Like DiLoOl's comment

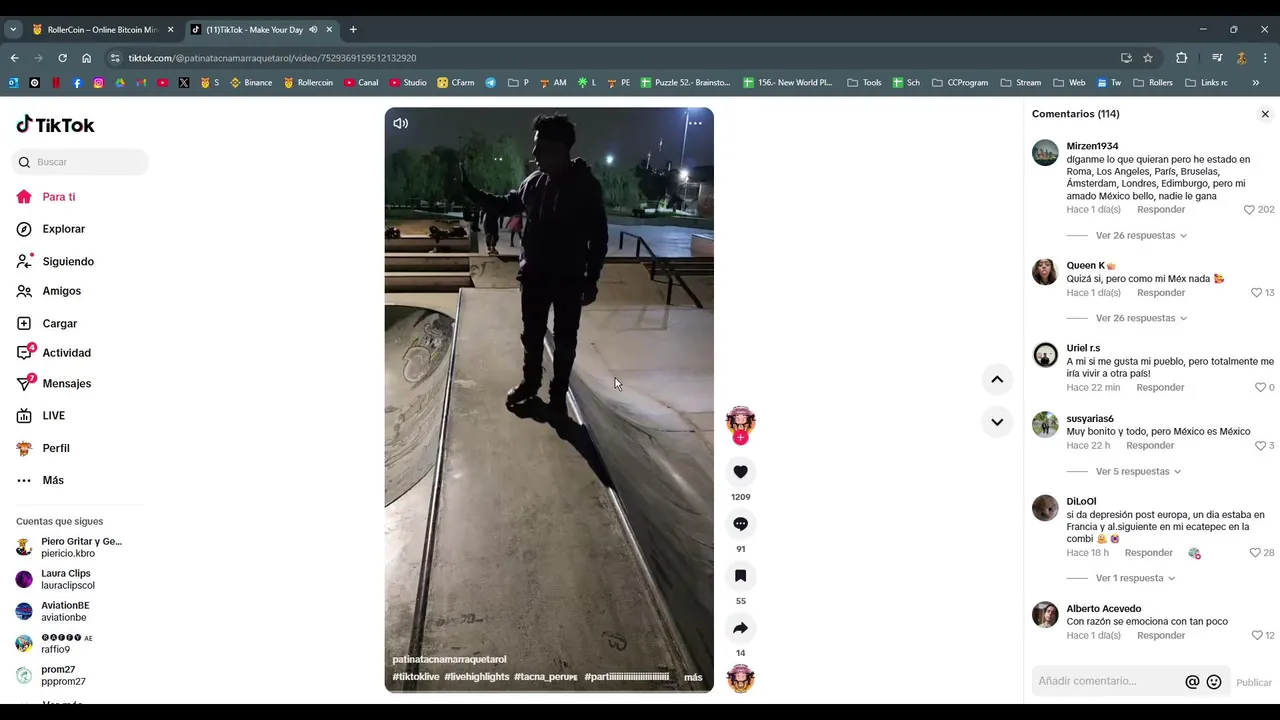[x=1255, y=553]
